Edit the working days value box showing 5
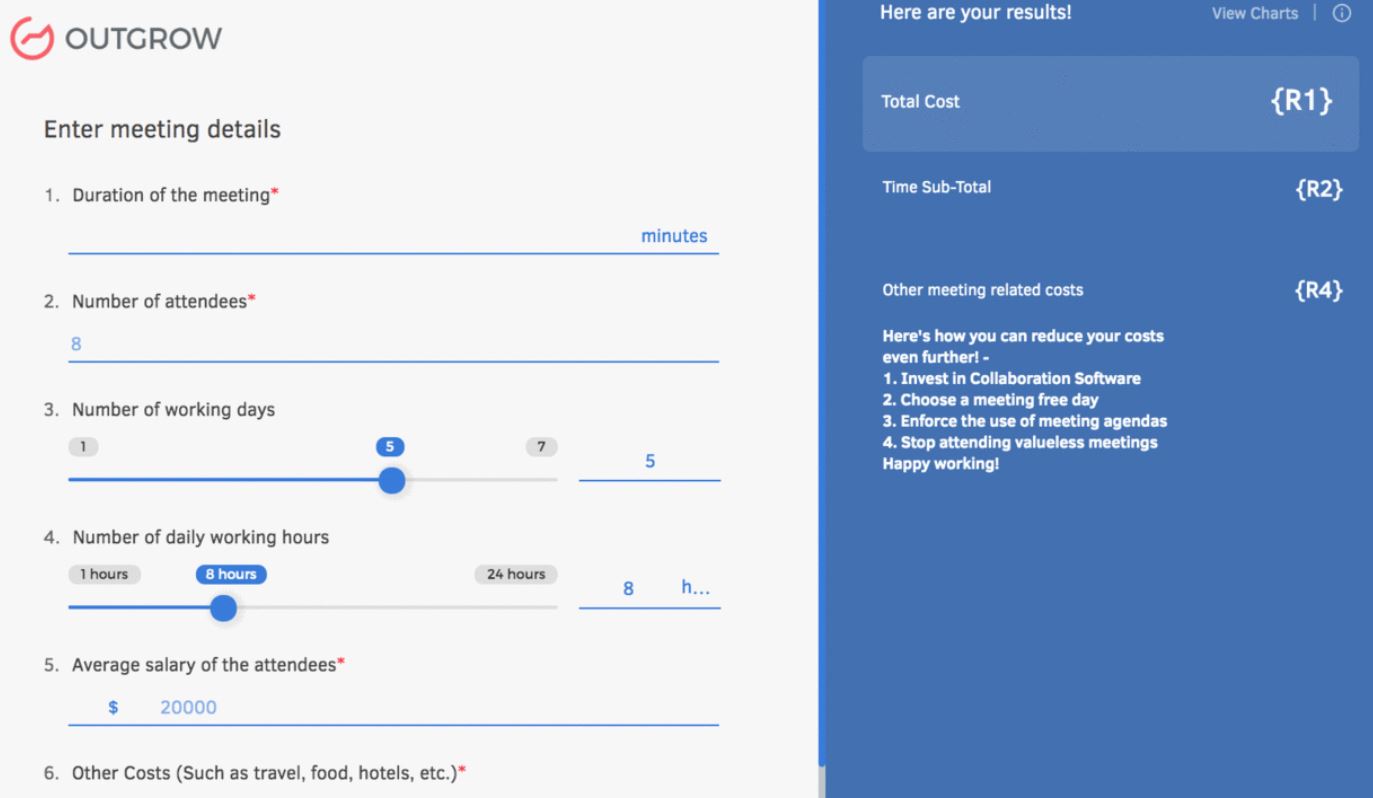 coord(649,463)
